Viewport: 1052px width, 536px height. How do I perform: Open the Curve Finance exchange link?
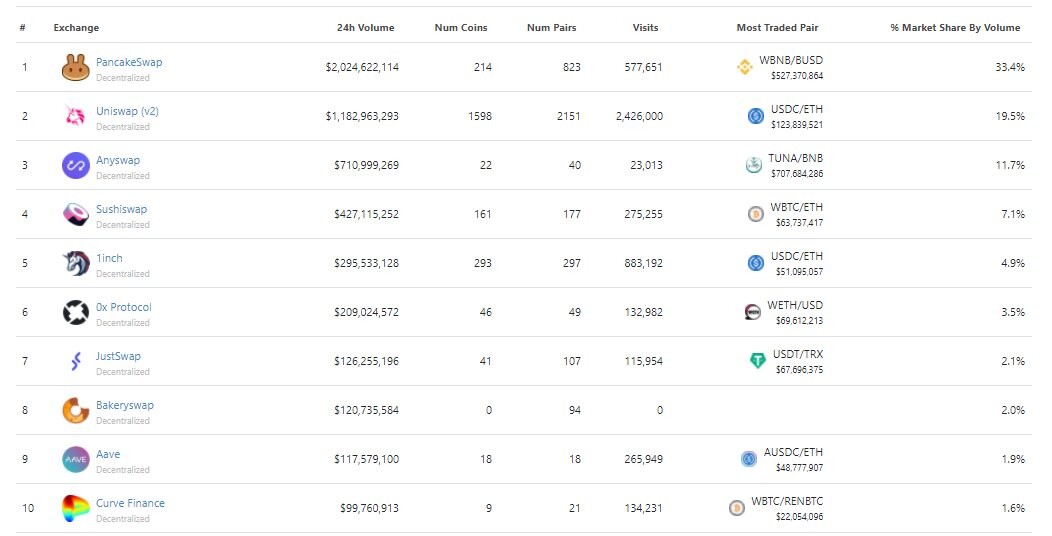(x=130, y=502)
